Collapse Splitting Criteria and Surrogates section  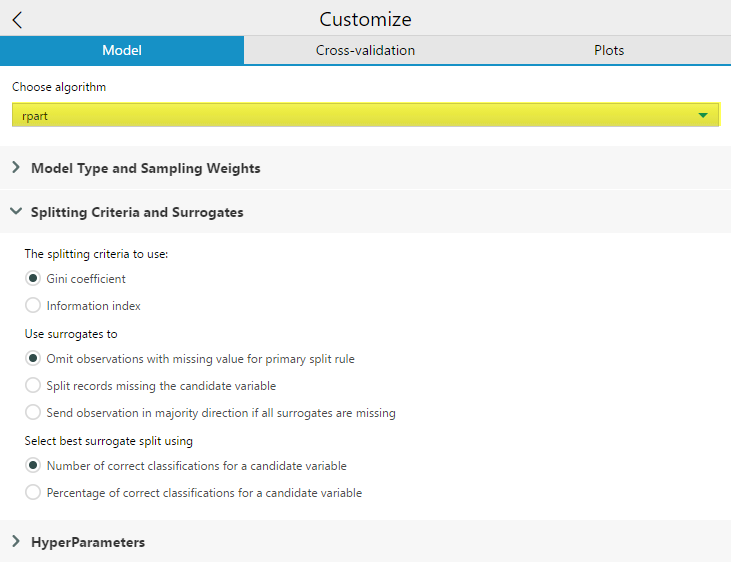137,212
